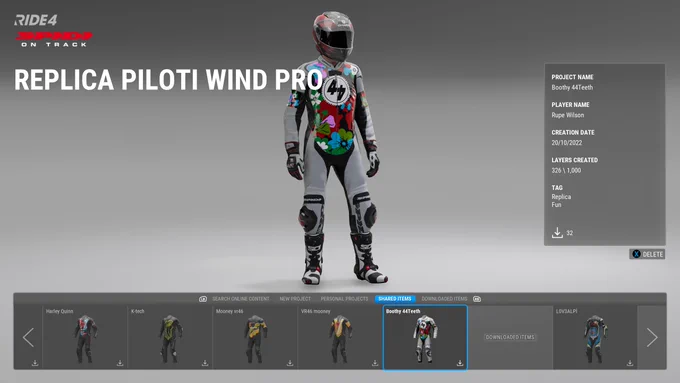The width and height of the screenshot is (680, 383).
Task: Click the X button icon beside Delete
Action: point(636,254)
